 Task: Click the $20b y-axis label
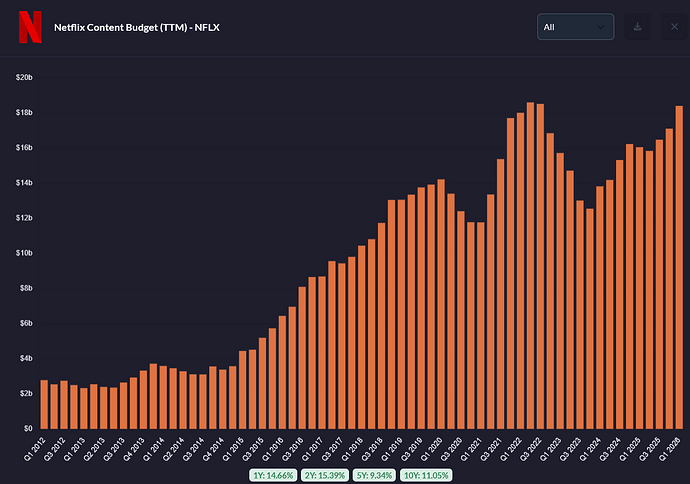click(x=24, y=77)
